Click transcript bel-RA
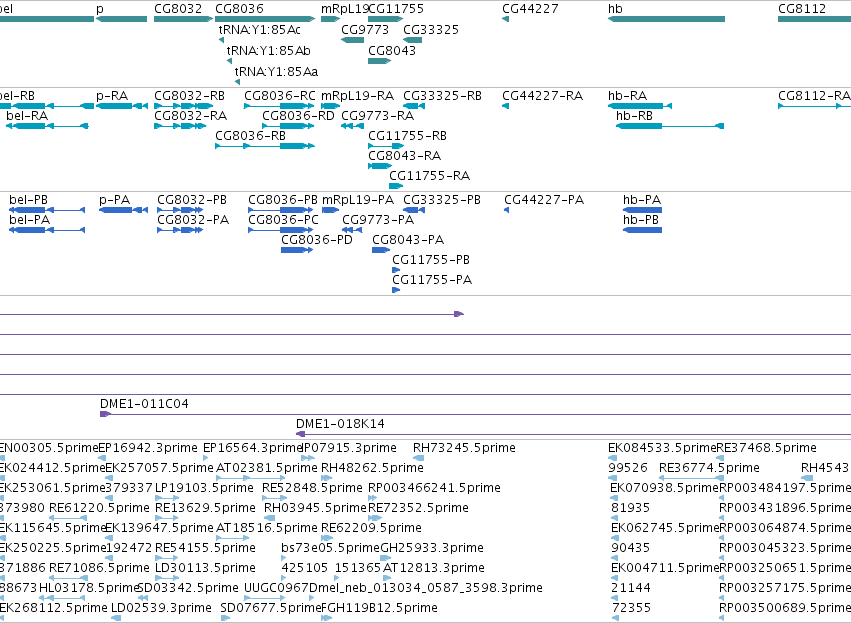Image resolution: width=851 pixels, height=623 pixels. pyautogui.click(x=47, y=126)
